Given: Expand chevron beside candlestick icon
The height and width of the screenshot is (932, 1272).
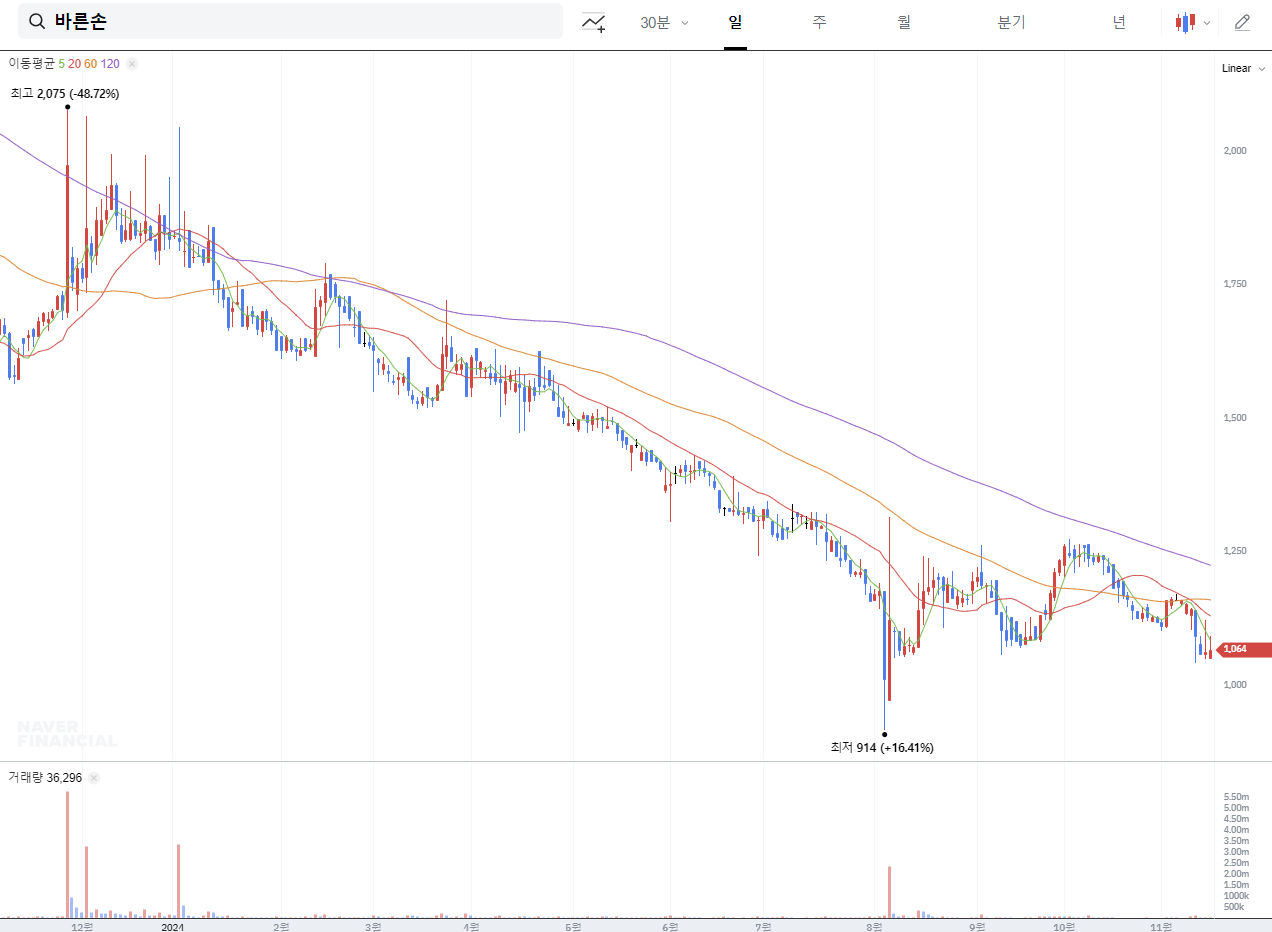Looking at the screenshot, I should coord(1207,23).
